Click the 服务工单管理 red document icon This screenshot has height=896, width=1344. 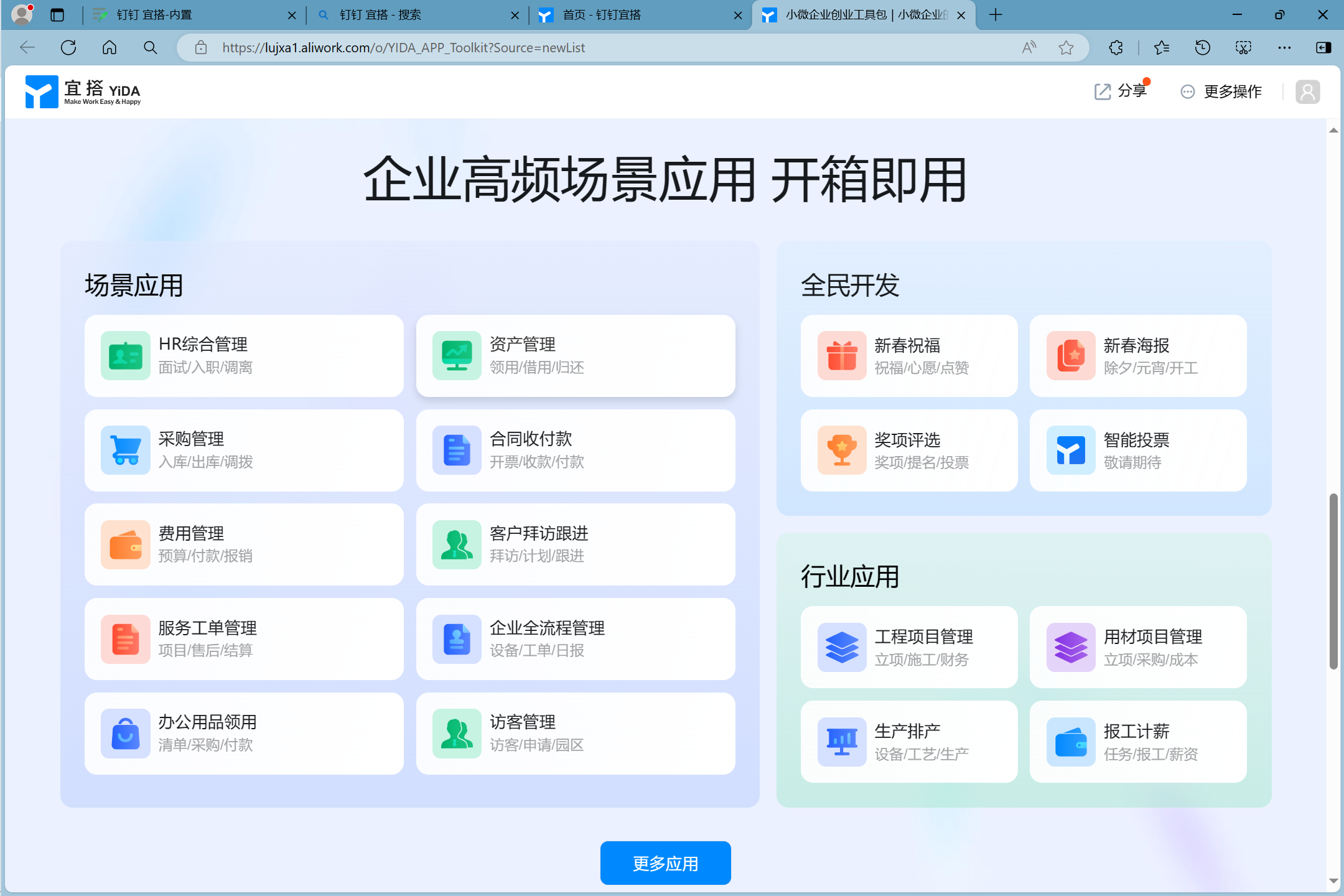[125, 639]
